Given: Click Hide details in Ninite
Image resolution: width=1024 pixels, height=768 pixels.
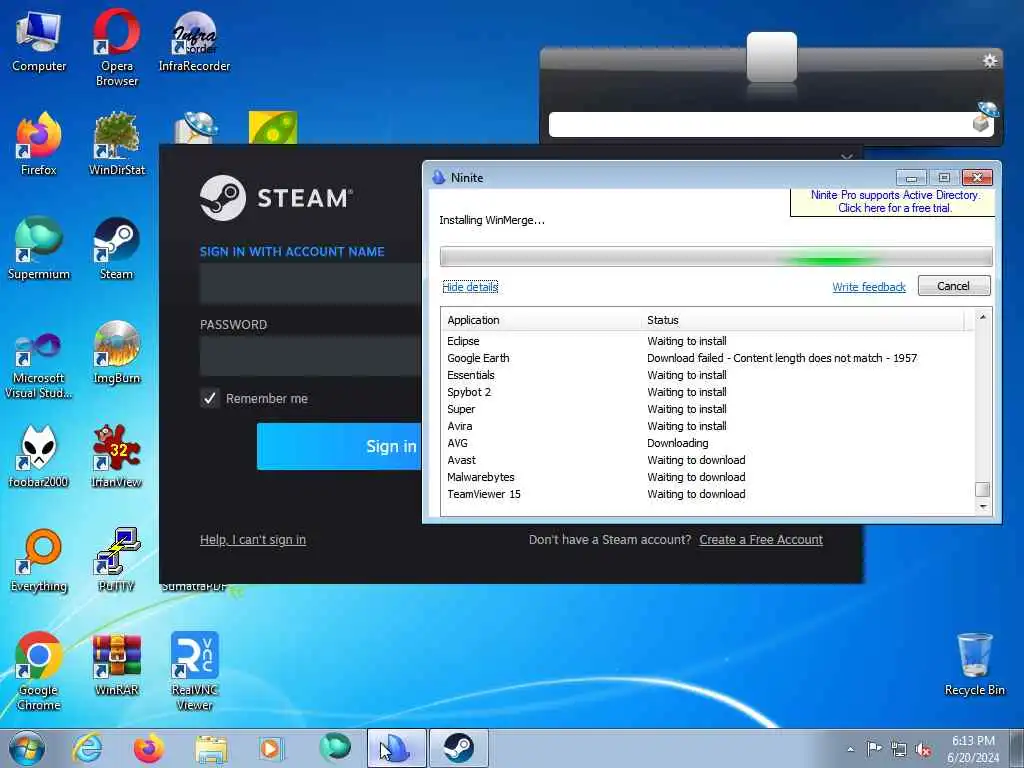Looking at the screenshot, I should point(470,287).
